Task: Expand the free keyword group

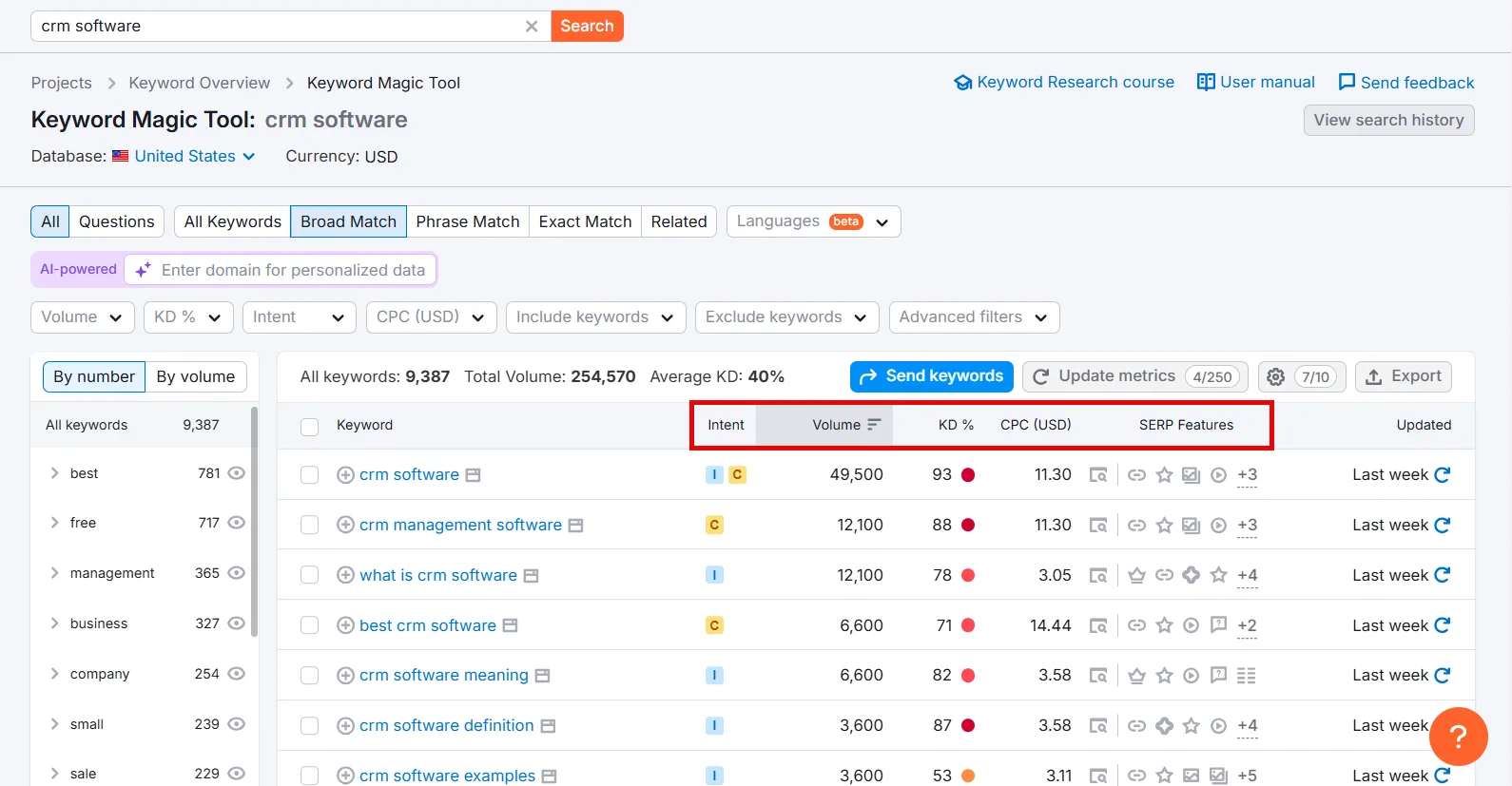Action: [x=54, y=523]
